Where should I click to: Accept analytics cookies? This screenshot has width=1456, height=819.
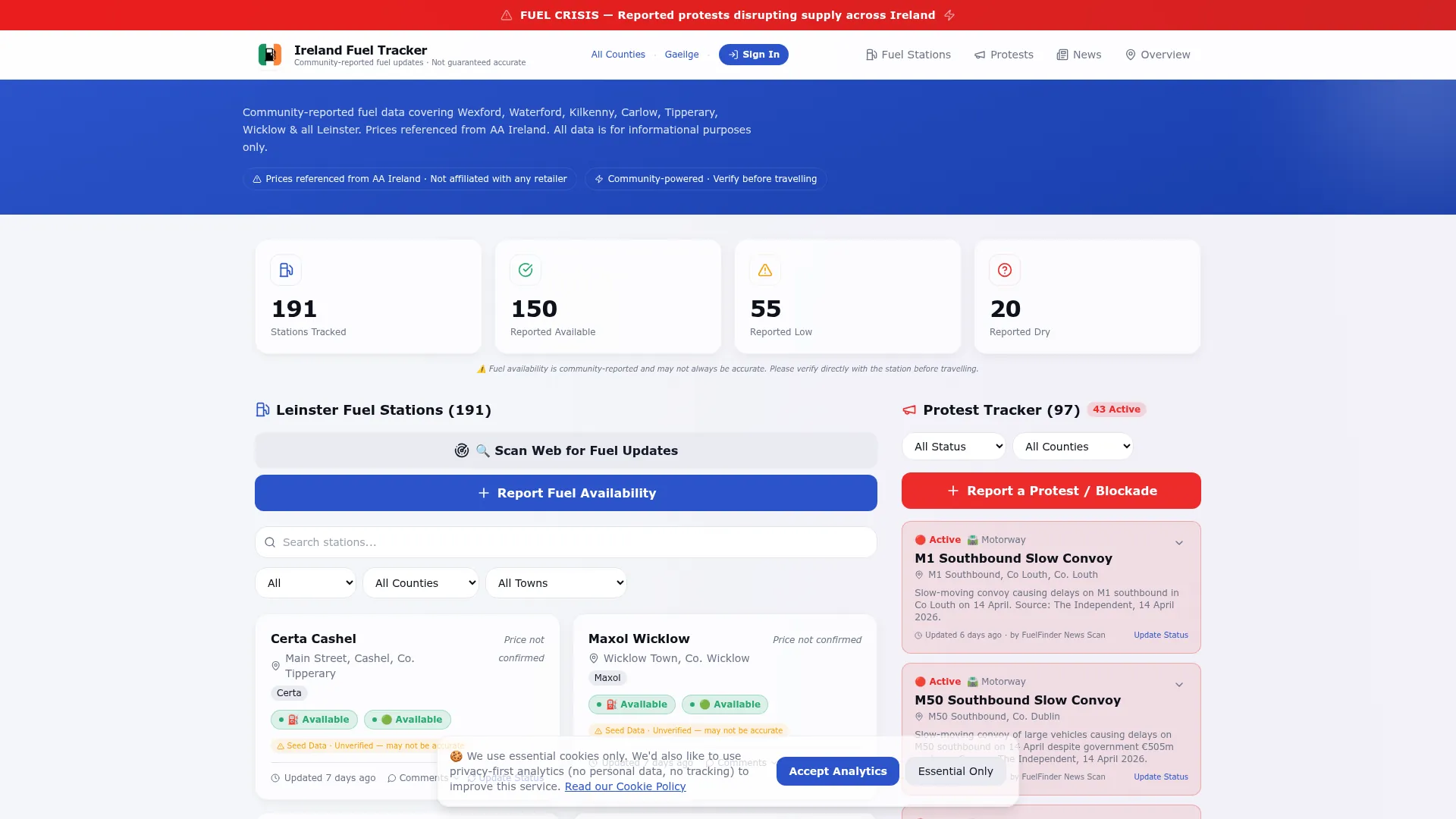coord(836,771)
